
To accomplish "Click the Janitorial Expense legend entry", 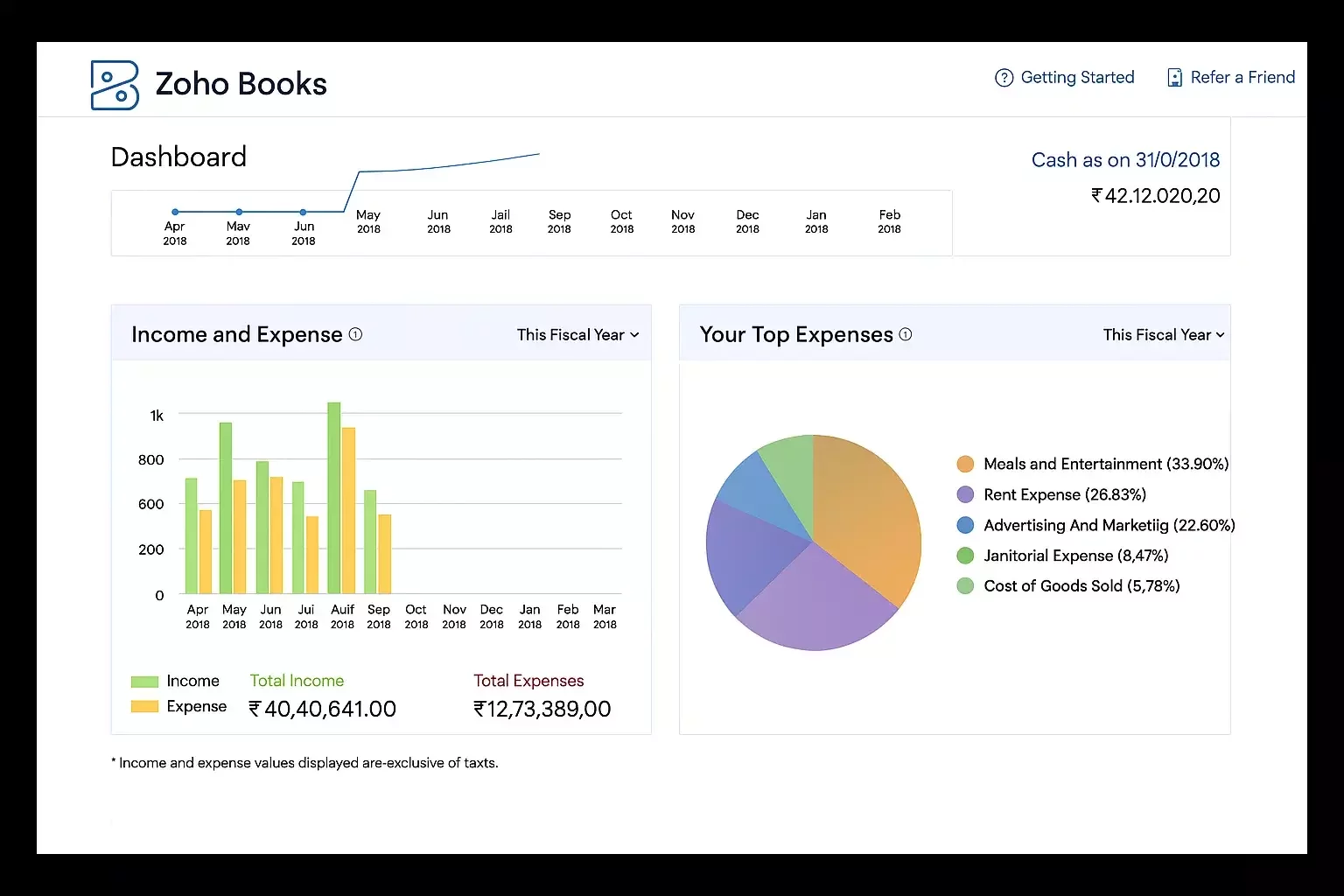I will point(1075,556).
